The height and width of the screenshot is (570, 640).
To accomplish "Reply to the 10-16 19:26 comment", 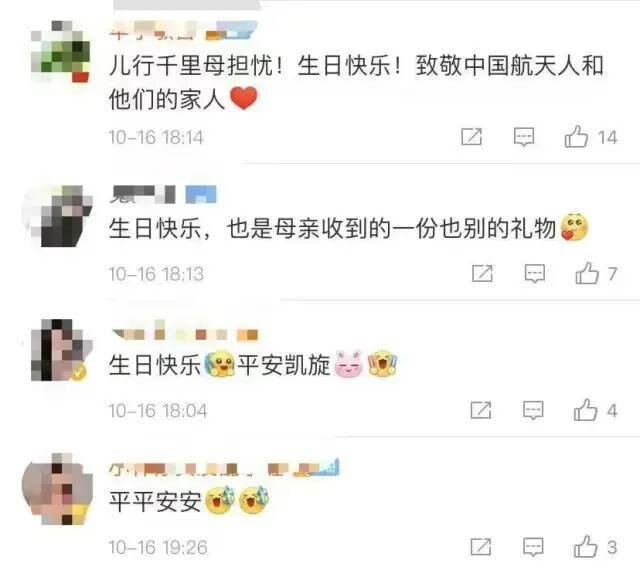I will [533, 547].
